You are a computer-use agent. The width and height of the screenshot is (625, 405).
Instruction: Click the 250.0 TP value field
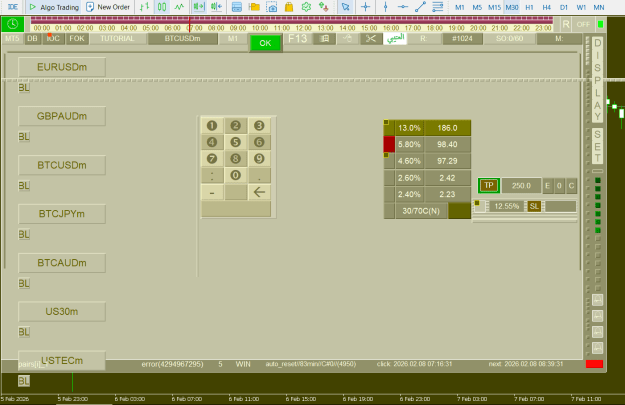(521, 185)
